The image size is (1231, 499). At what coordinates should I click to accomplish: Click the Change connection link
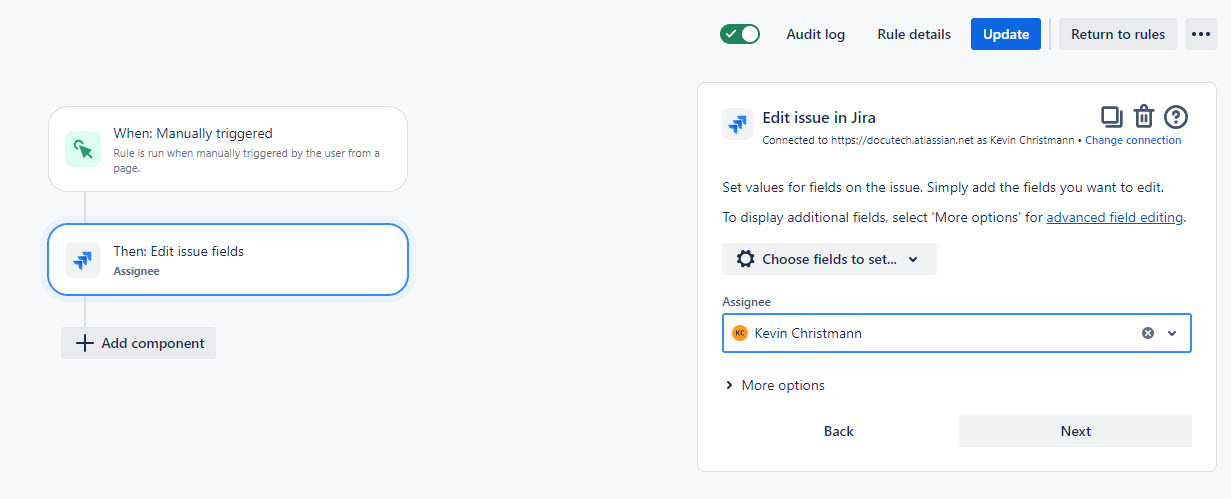(1133, 140)
